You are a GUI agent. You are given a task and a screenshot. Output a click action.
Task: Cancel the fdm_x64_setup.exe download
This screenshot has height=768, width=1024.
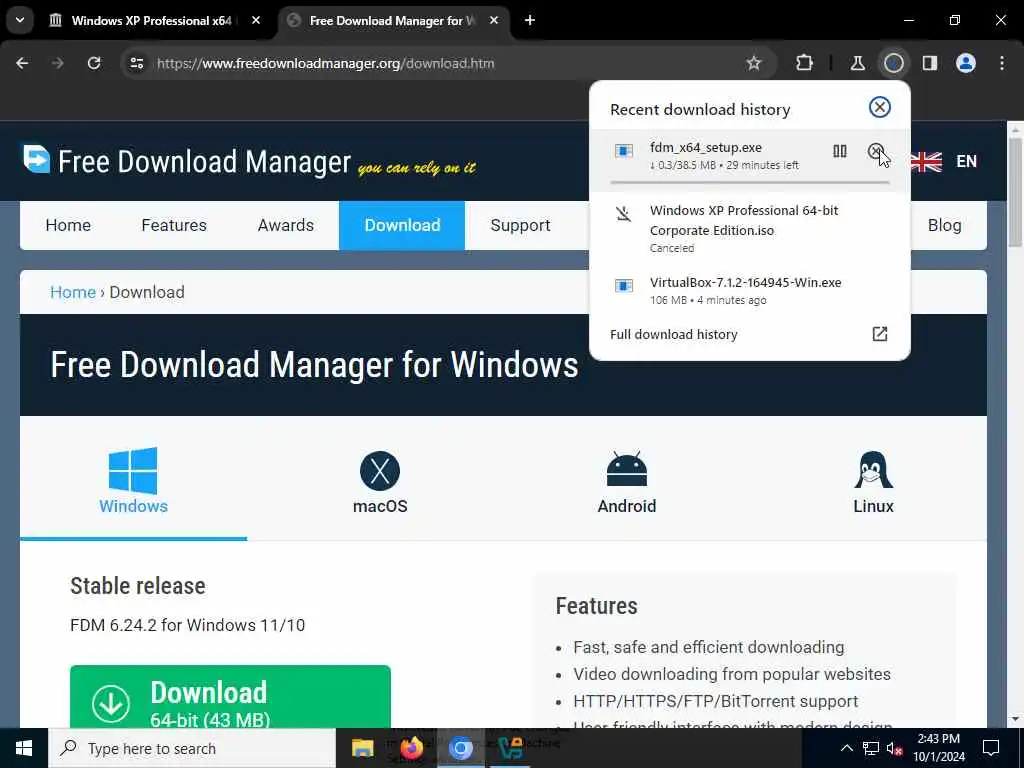(876, 152)
